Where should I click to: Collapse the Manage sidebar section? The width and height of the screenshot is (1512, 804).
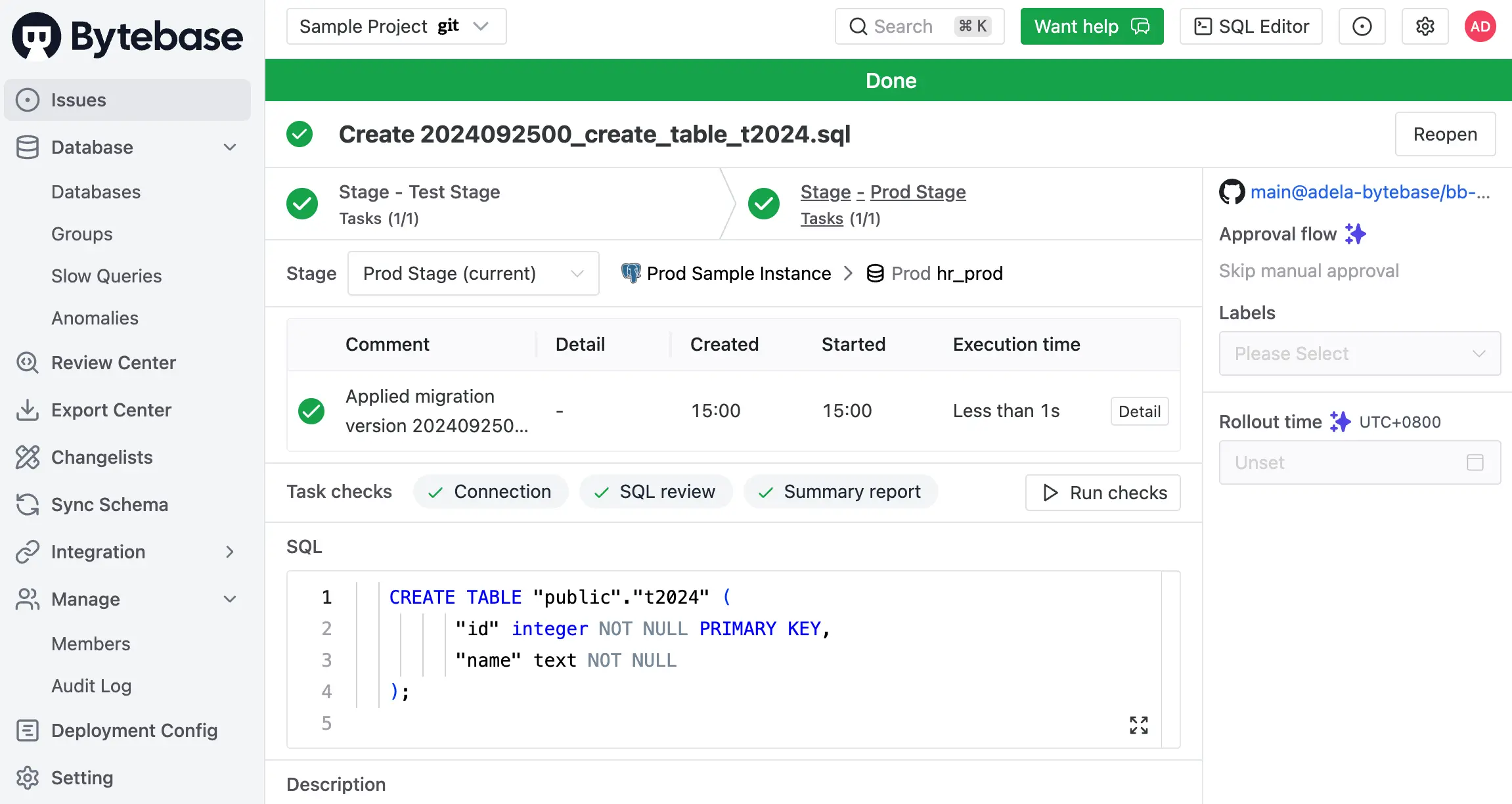point(230,599)
